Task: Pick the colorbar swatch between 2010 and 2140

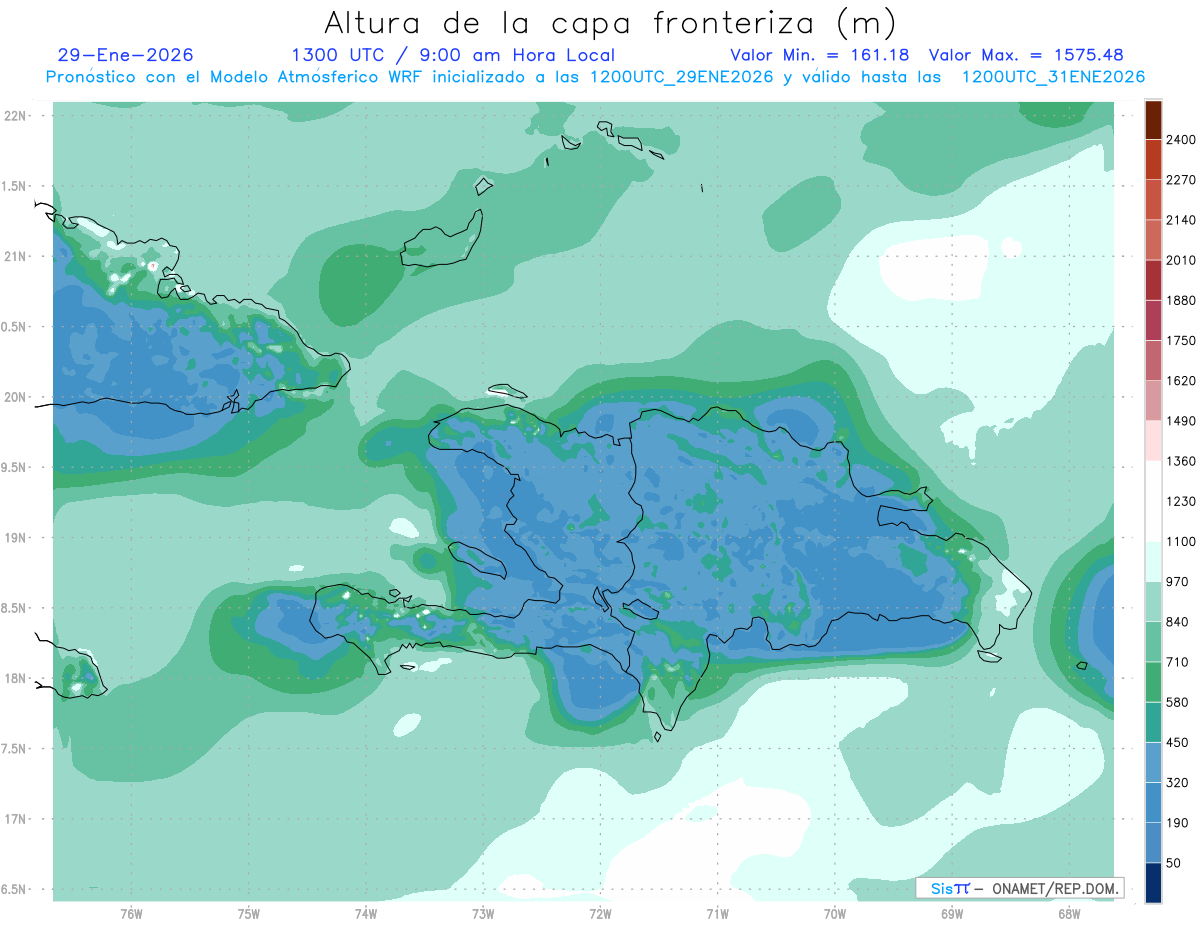Action: coord(1153,240)
